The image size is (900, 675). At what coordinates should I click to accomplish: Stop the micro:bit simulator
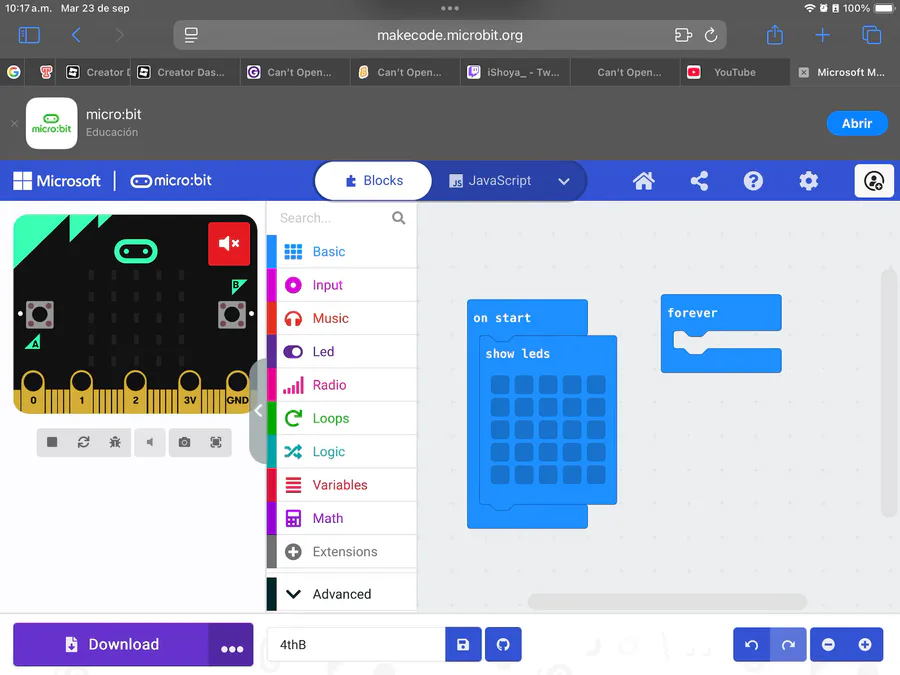tap(52, 442)
